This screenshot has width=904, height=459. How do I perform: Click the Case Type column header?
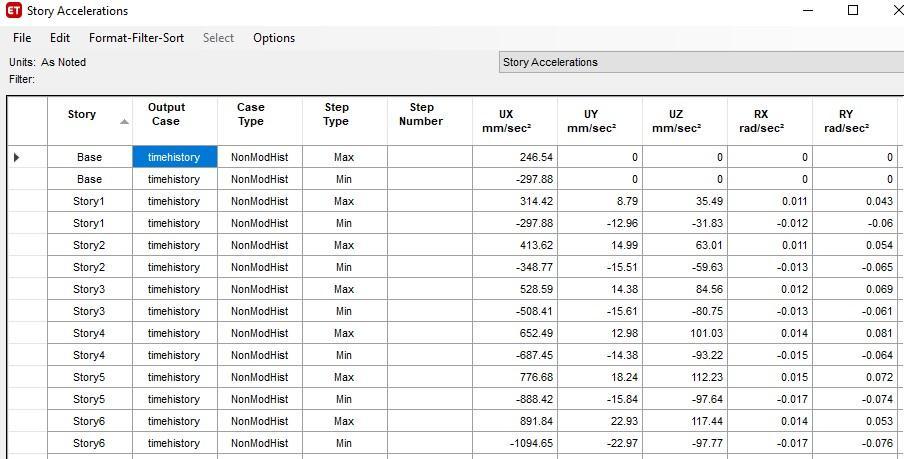(251, 114)
